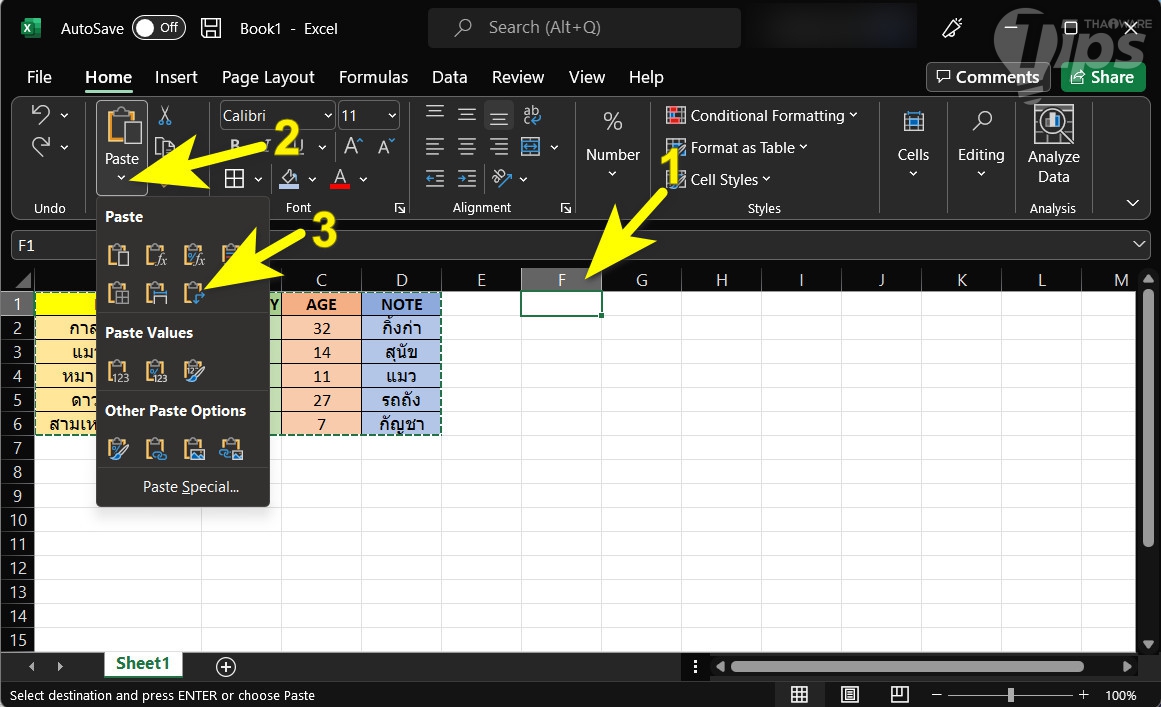
Task: Switch to Normal view in status bar
Action: click(799, 694)
